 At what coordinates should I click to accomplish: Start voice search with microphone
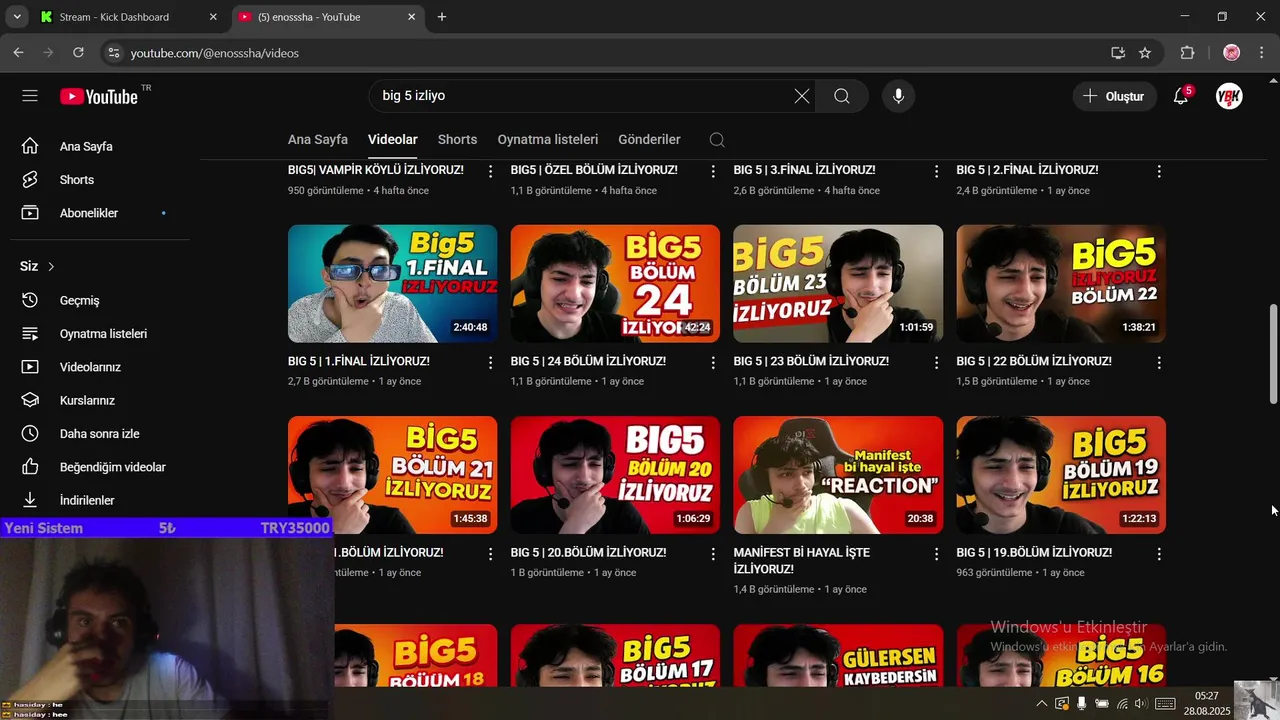[898, 96]
